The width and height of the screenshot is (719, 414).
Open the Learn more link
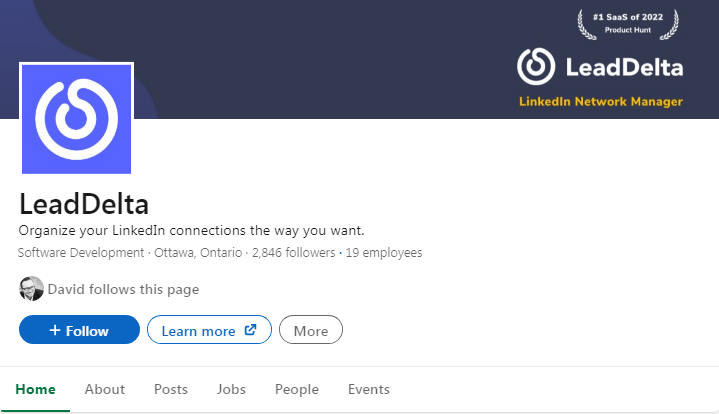coord(198,330)
